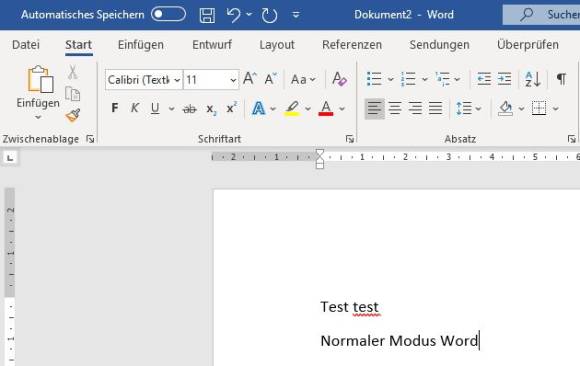Increase paragraph indent
The image size is (580, 366).
click(504, 79)
